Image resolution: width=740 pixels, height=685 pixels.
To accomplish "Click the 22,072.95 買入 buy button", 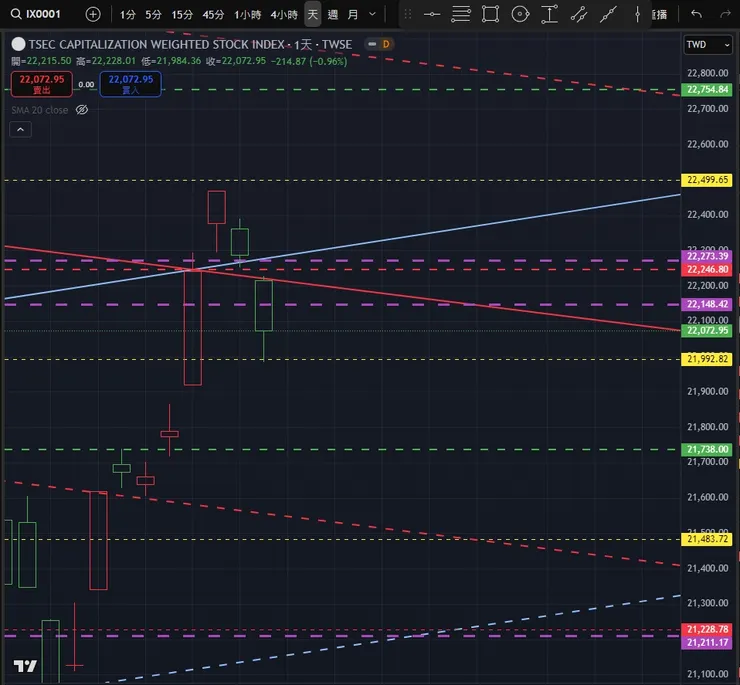I will 131,84.
